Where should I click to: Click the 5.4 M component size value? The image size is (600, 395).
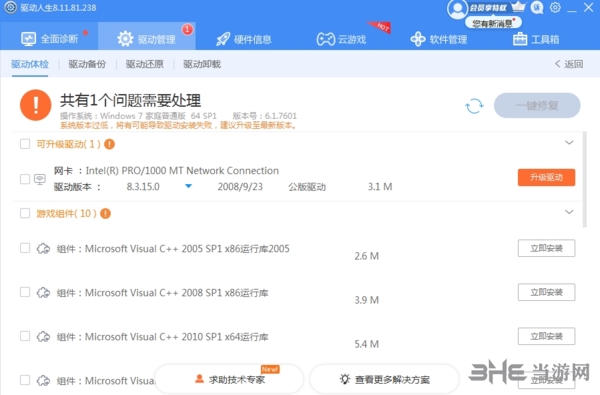tap(367, 344)
